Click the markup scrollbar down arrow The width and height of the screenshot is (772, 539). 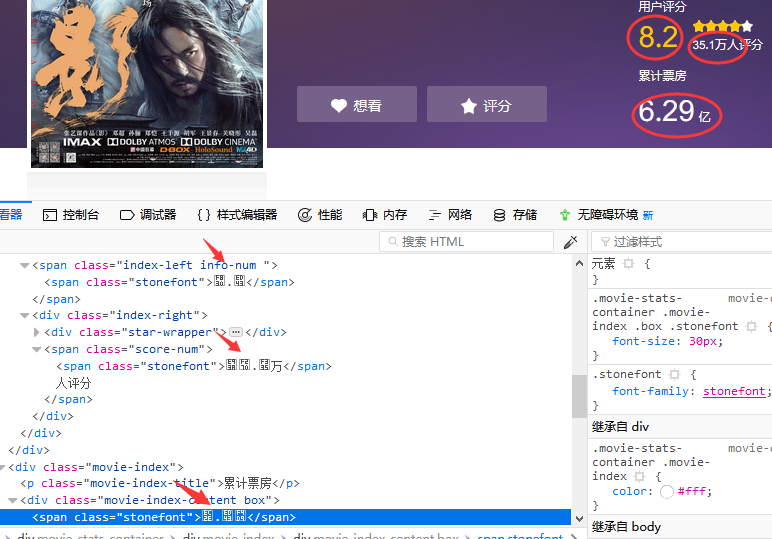pos(579,519)
